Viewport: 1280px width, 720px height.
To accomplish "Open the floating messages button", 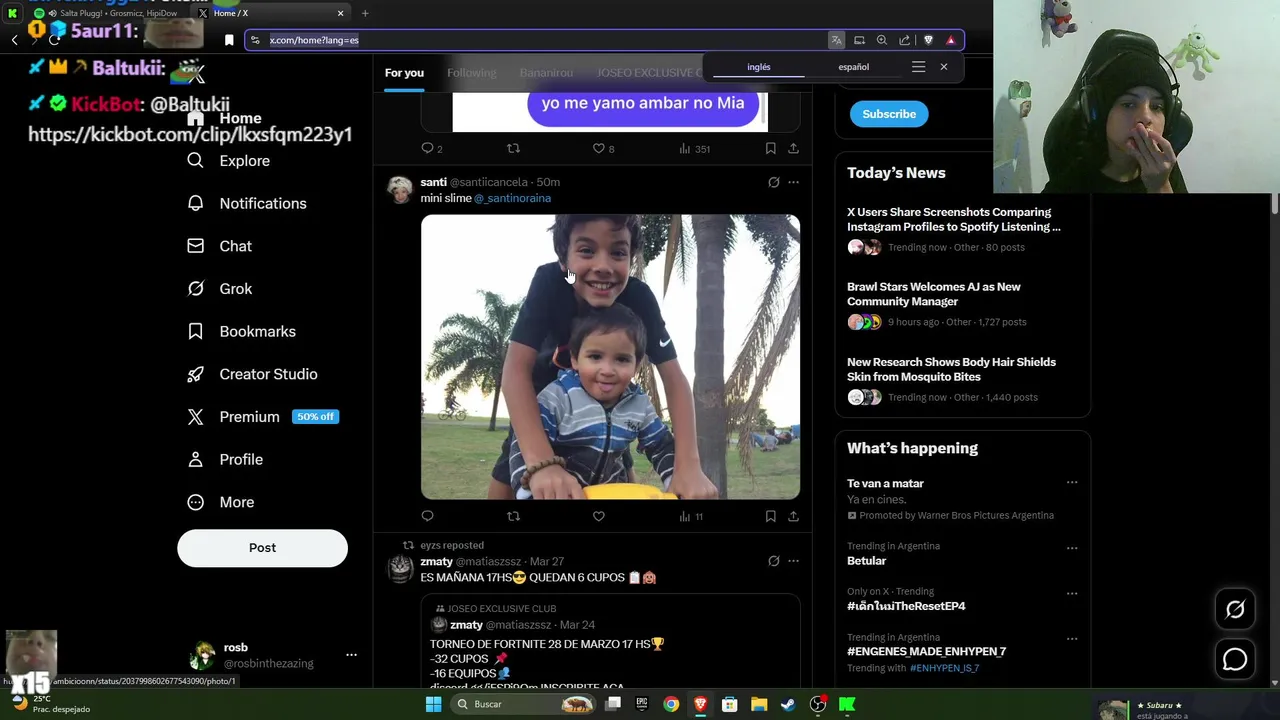I will coord(1235,659).
